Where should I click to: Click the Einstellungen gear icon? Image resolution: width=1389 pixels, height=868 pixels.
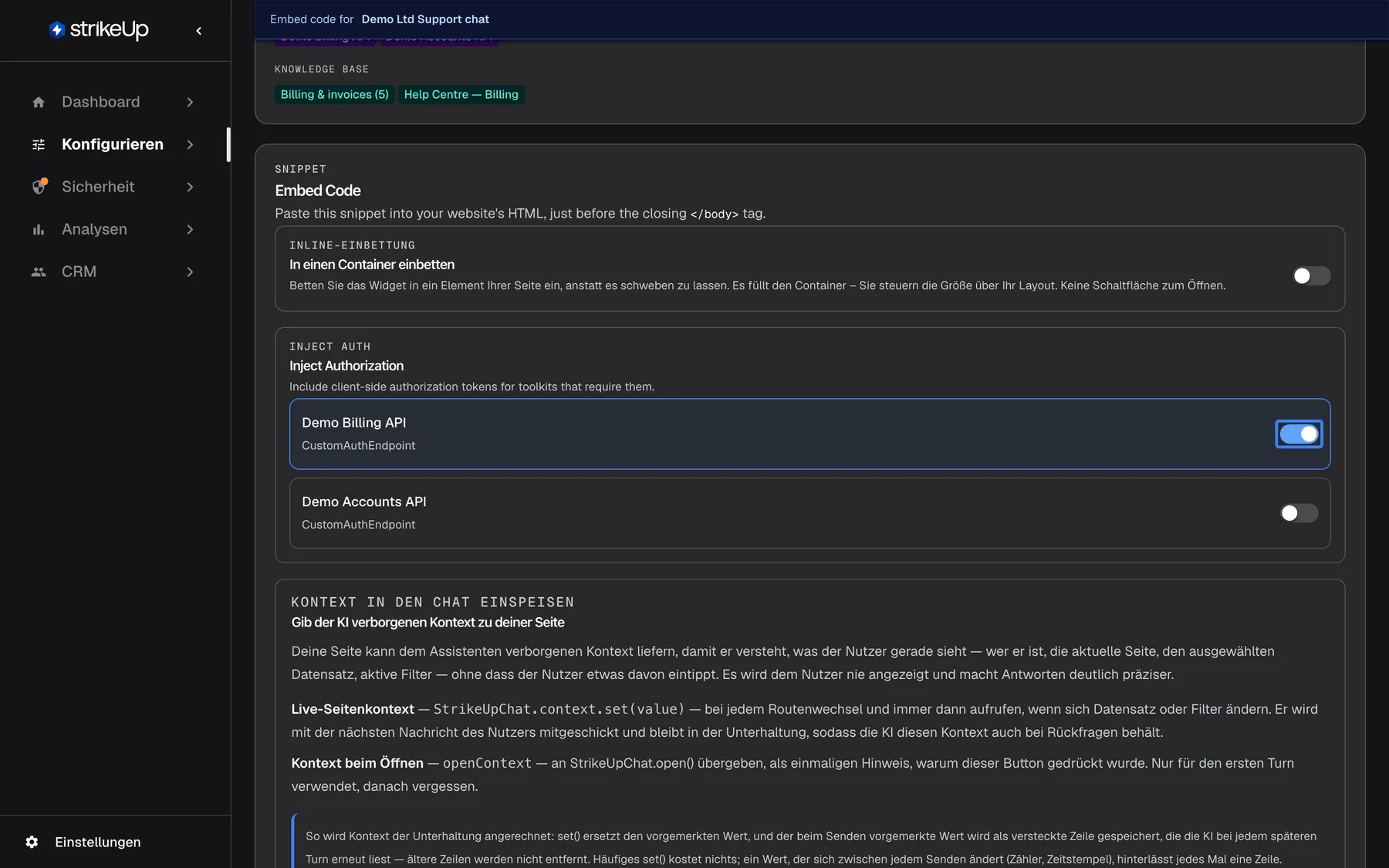coord(32,842)
